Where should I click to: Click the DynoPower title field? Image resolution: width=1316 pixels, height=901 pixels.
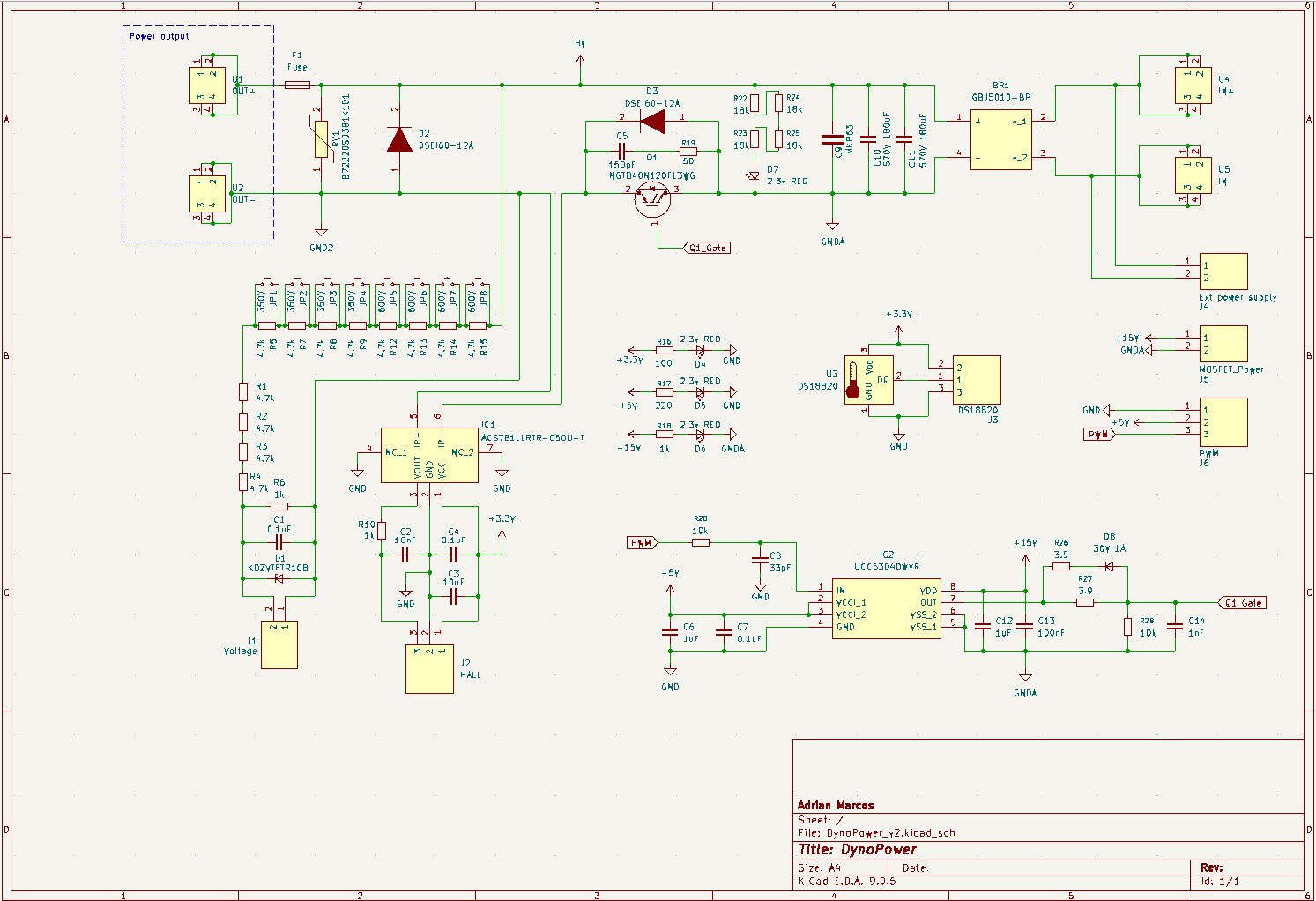tap(857, 850)
